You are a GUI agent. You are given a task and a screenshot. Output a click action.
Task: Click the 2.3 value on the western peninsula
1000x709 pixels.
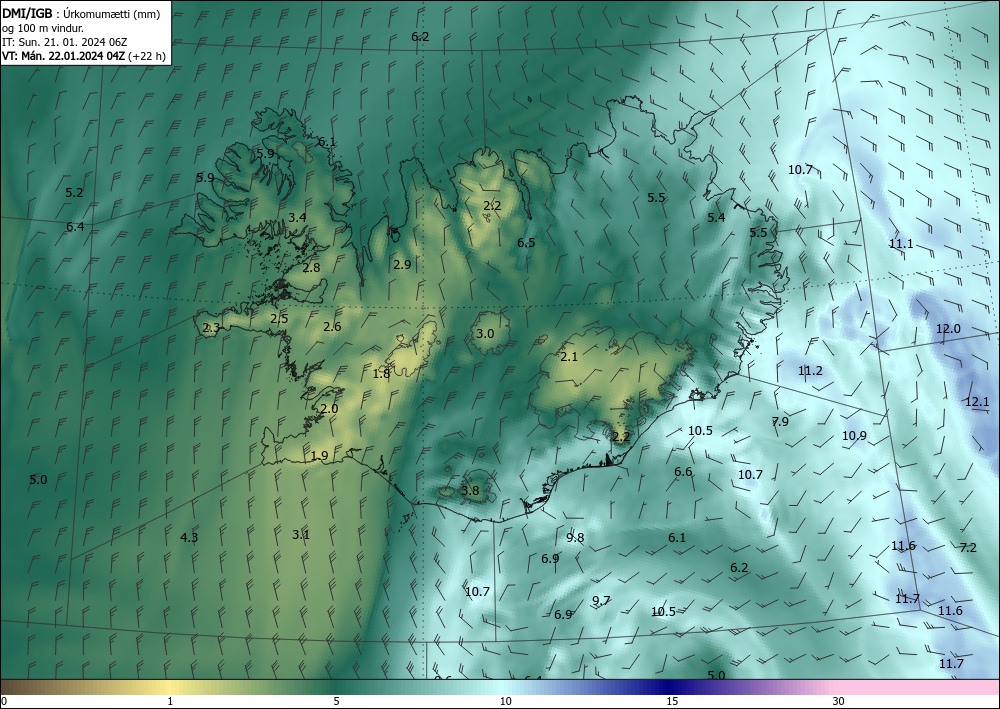point(211,328)
